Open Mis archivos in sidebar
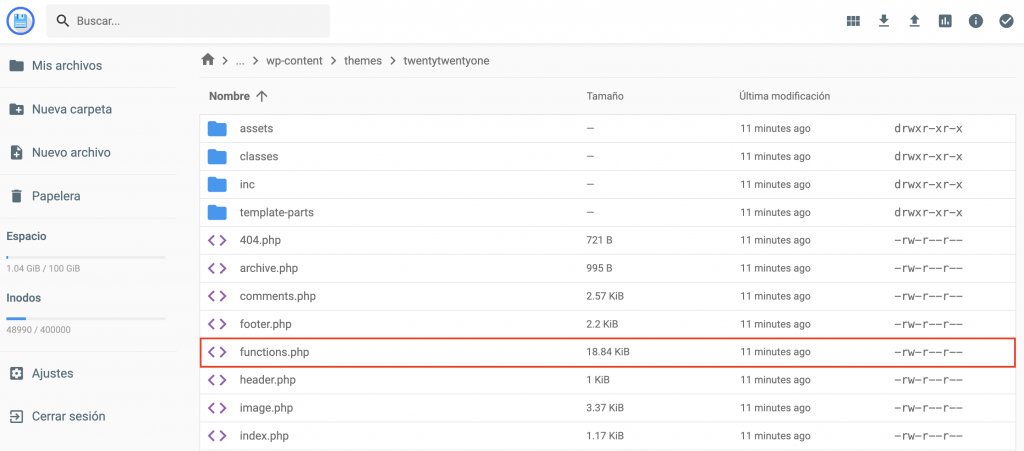Screen dimensions: 1024x451 [66, 66]
